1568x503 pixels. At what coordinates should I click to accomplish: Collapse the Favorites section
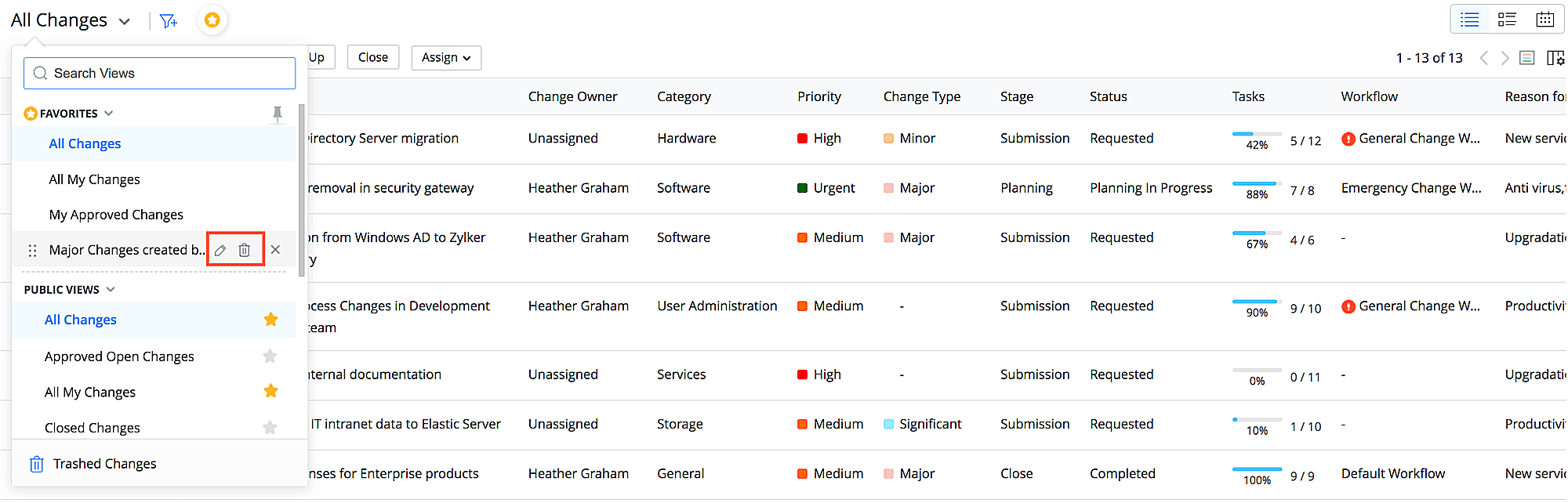pos(109,114)
